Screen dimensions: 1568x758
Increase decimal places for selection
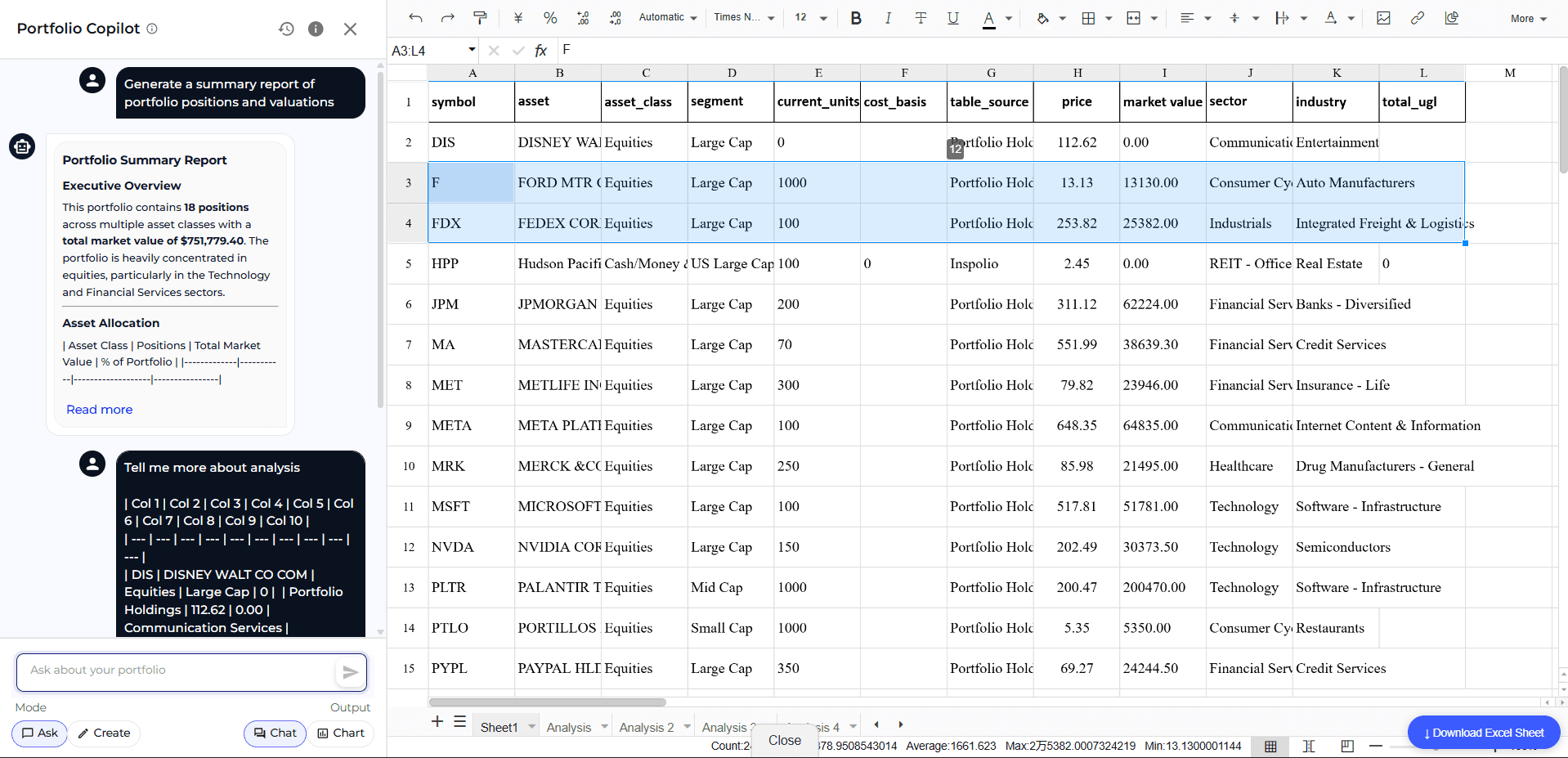(x=615, y=17)
